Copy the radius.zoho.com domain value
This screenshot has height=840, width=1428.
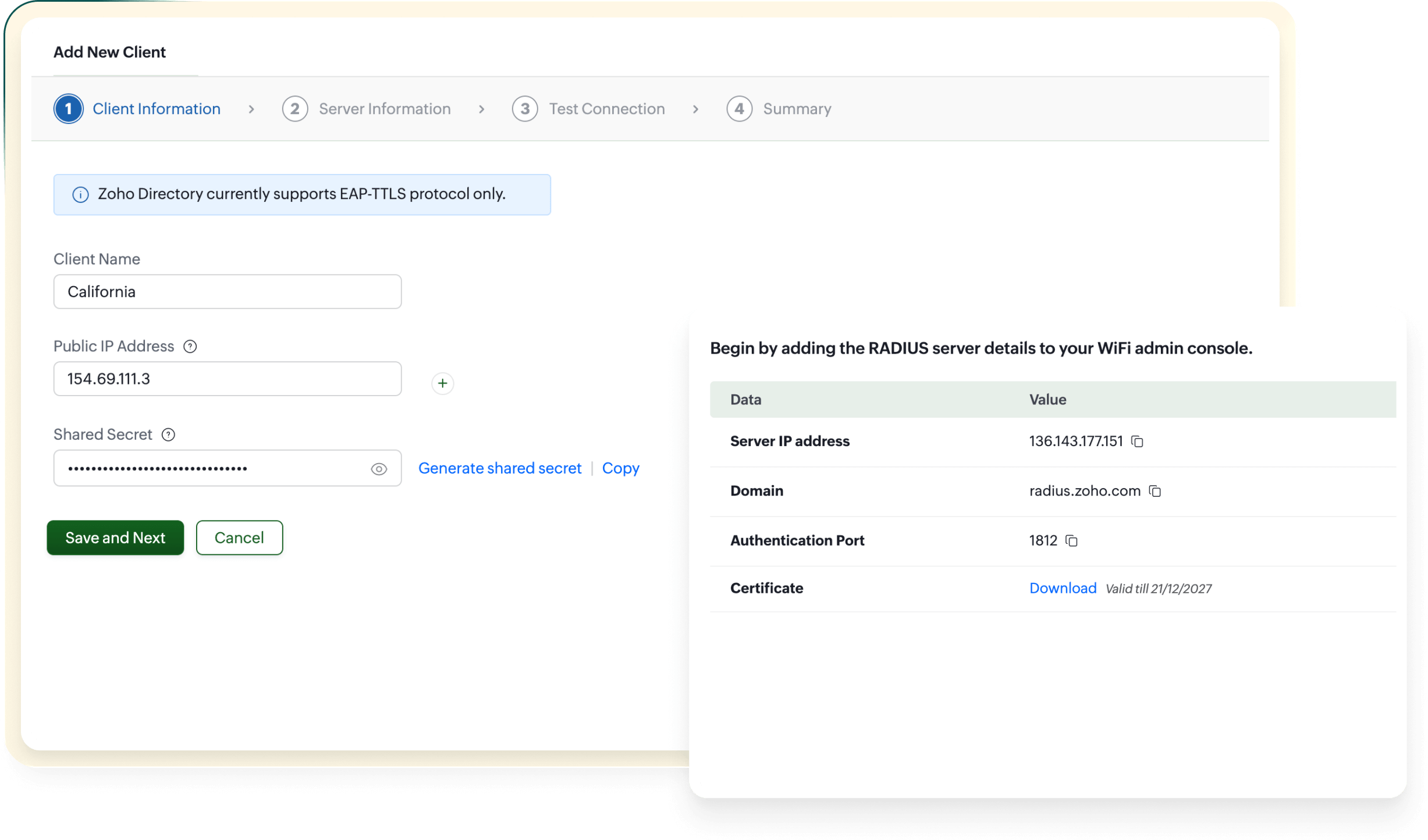(1155, 491)
